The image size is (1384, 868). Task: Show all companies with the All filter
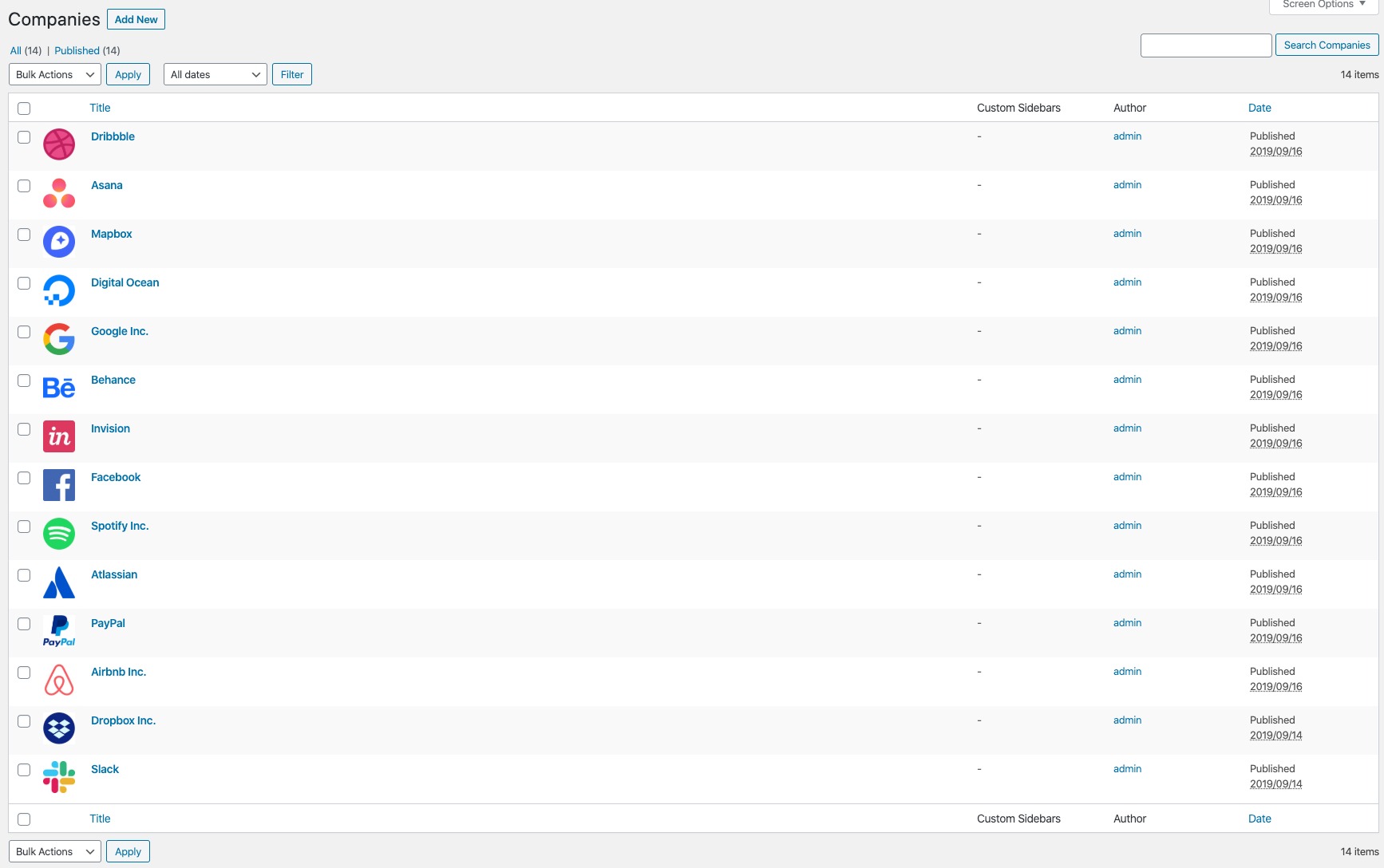pos(16,50)
